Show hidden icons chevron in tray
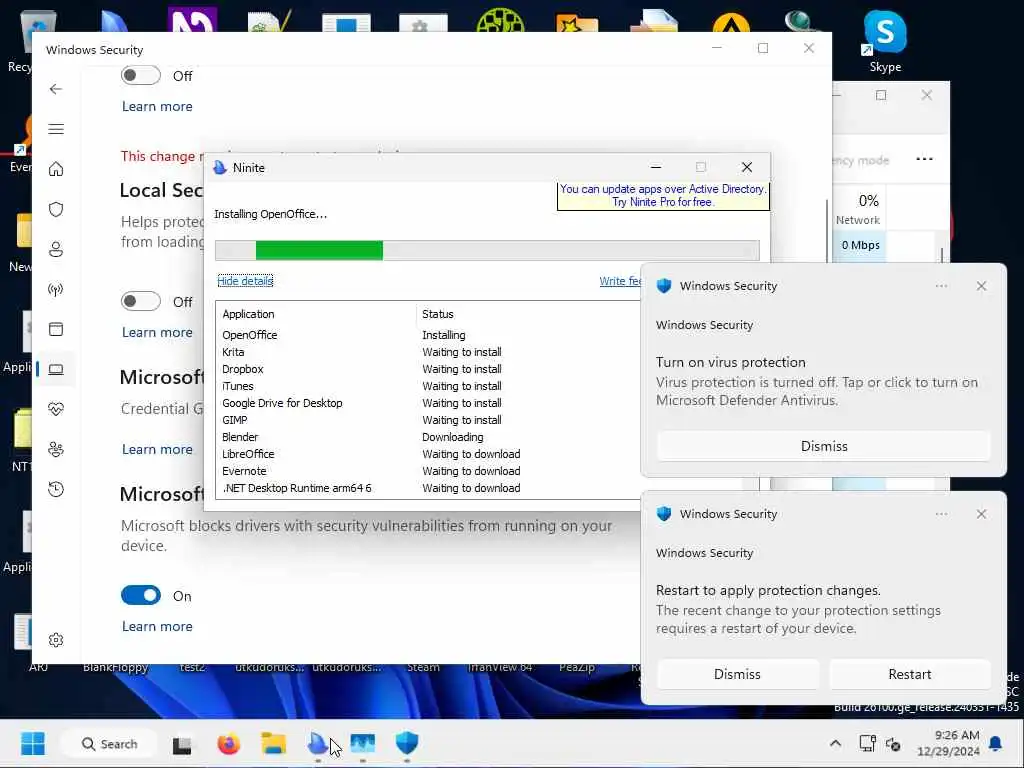Image resolution: width=1024 pixels, height=768 pixels. [835, 743]
